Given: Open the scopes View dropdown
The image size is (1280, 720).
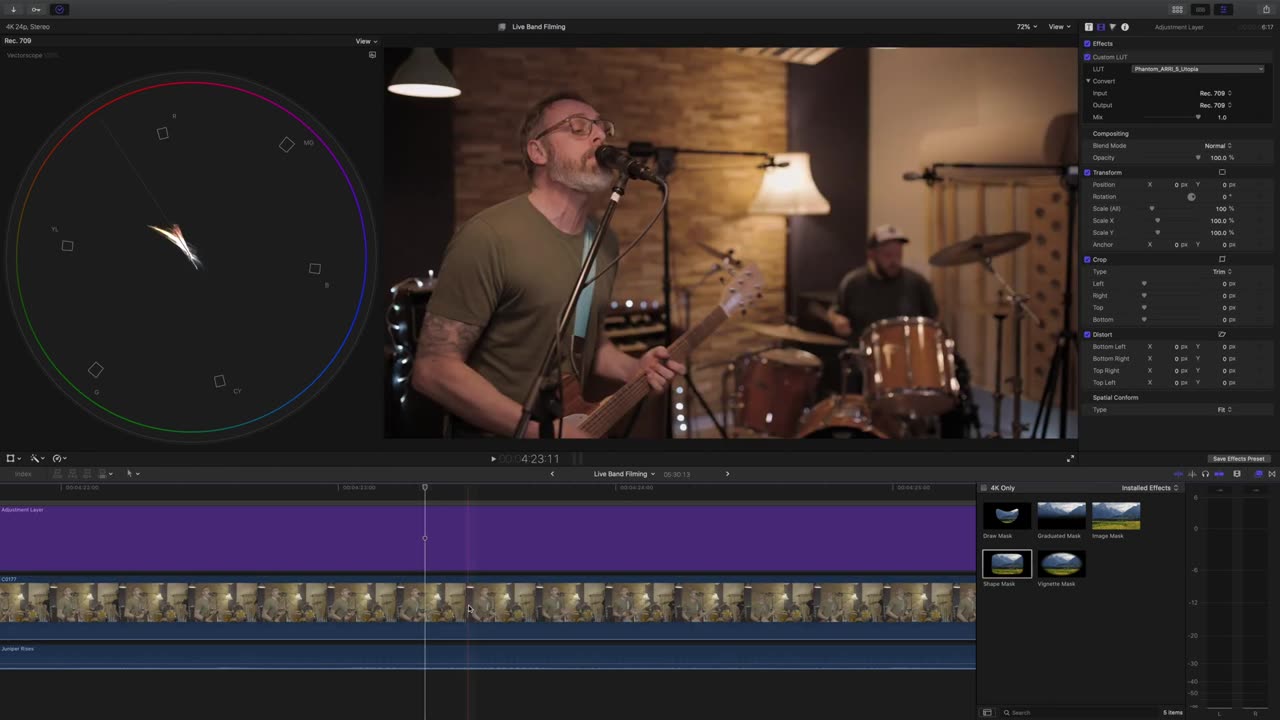Looking at the screenshot, I should click(x=366, y=41).
